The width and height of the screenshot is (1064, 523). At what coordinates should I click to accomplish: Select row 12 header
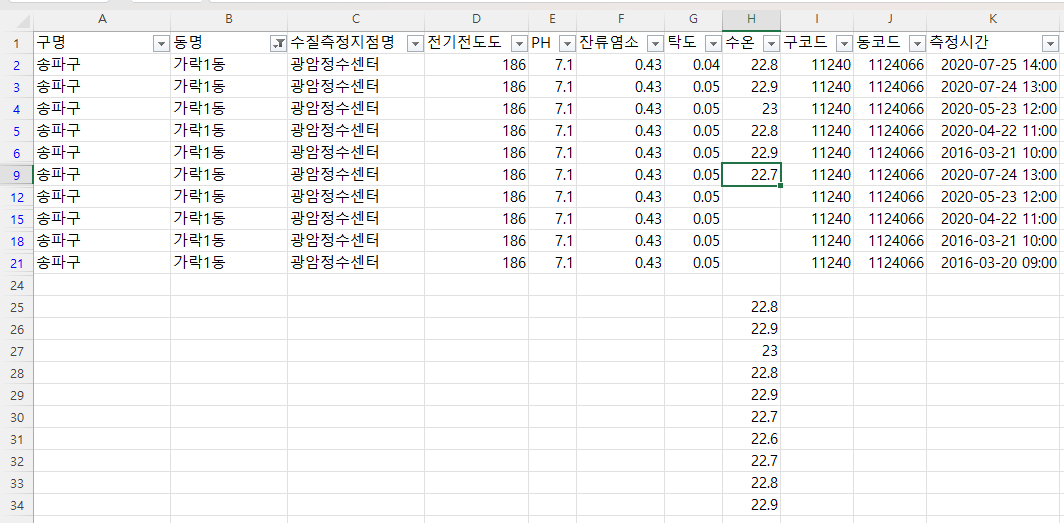17,197
